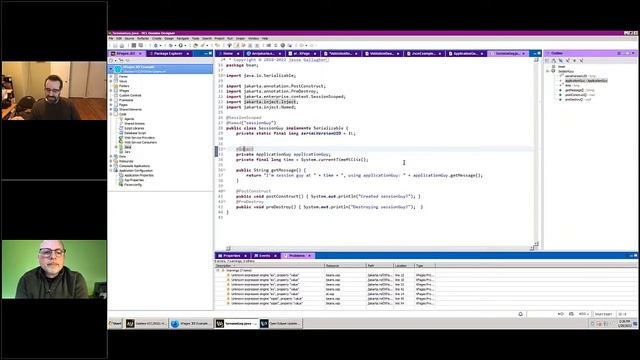Viewport: 640px width, 360px height.
Task: Sort Problems by Location column
Action: 404,266
